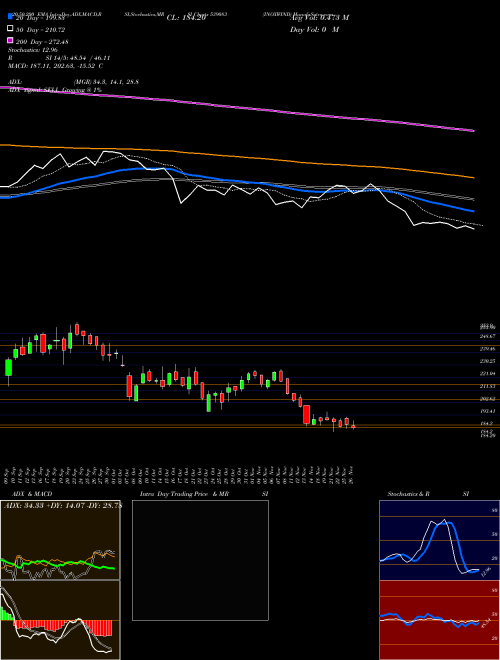Click the 221.94 price axis label
500x660 pixels.
pos(488,374)
